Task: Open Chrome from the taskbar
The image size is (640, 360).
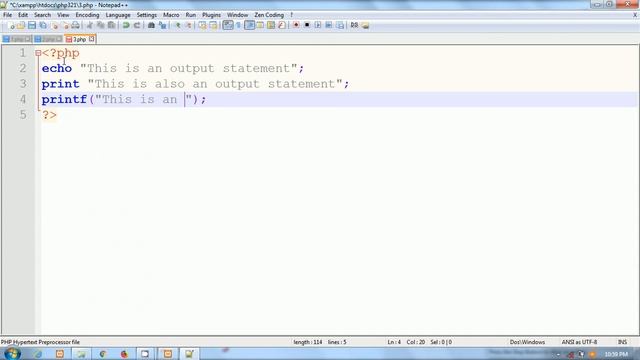Action: click(x=102, y=354)
